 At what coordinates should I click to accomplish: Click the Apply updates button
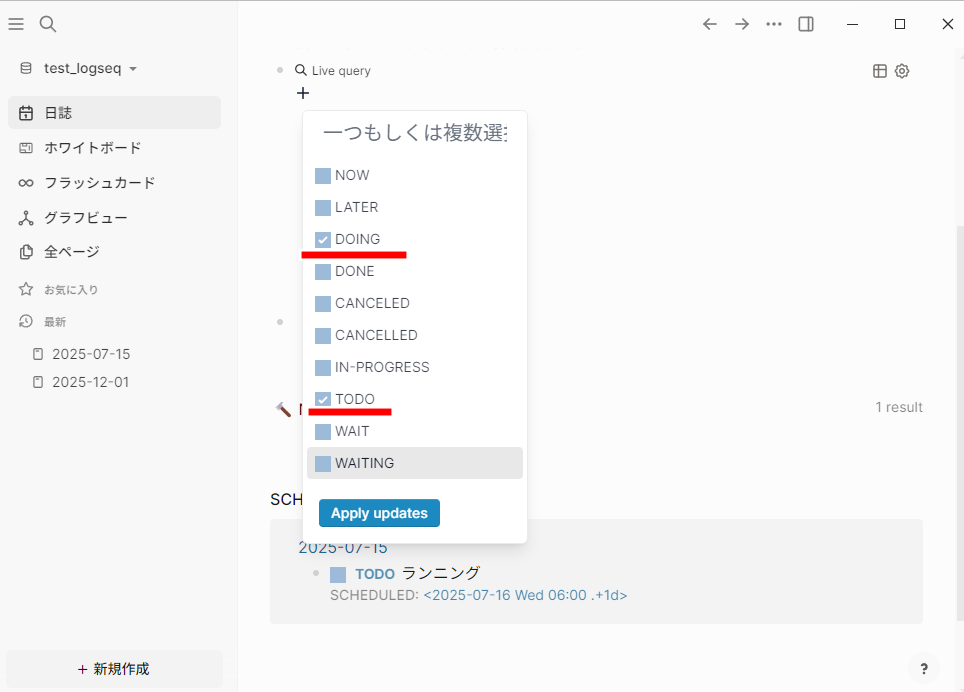tap(379, 513)
